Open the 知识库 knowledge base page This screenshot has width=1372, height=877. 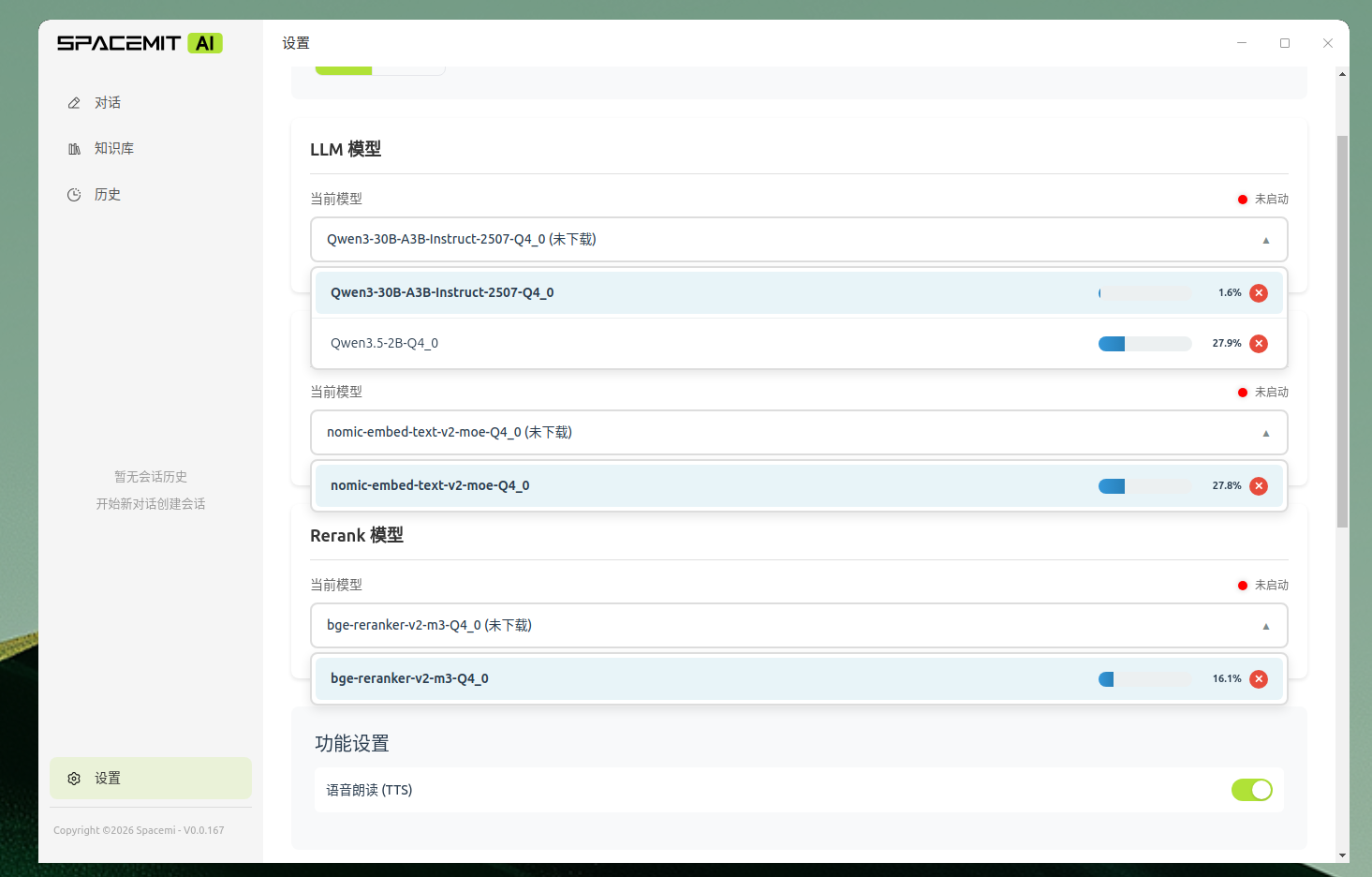[x=150, y=149]
